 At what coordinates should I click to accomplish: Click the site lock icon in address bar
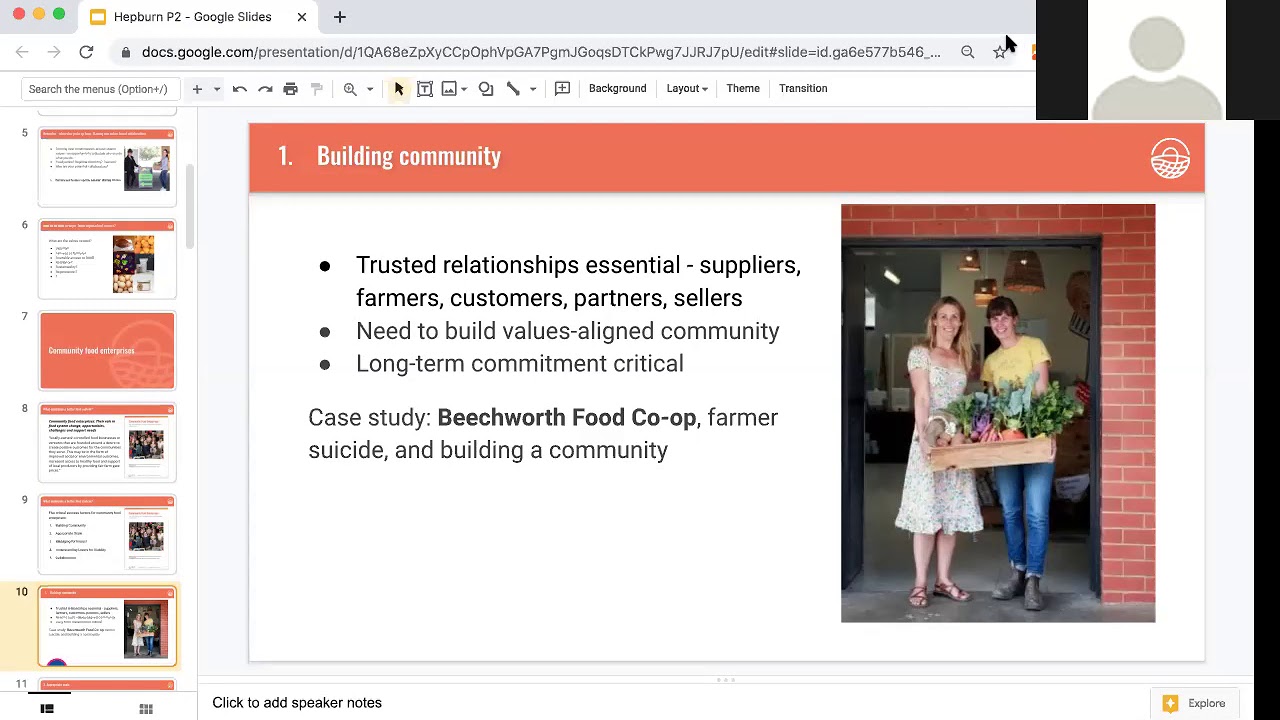pos(125,52)
